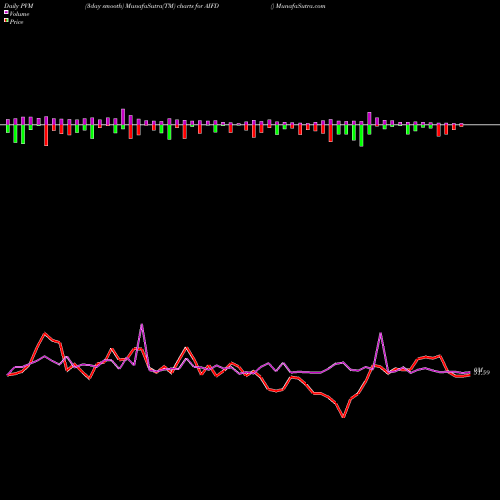
Task: Select the Volume legend label
Action: (x=19, y=14)
